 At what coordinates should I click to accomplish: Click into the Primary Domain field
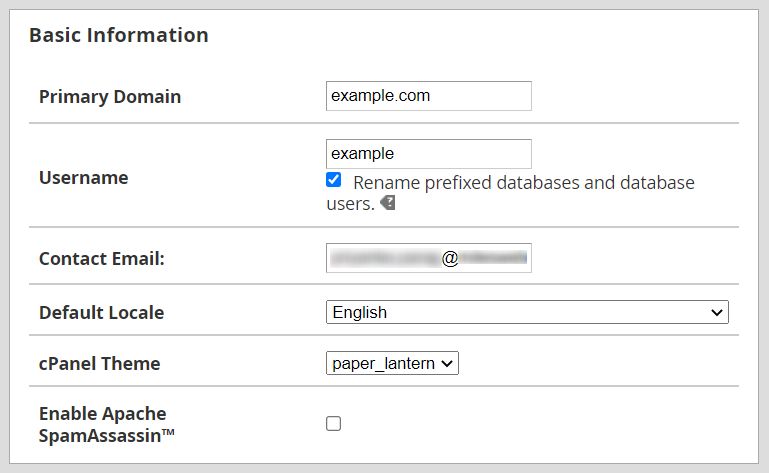point(428,96)
